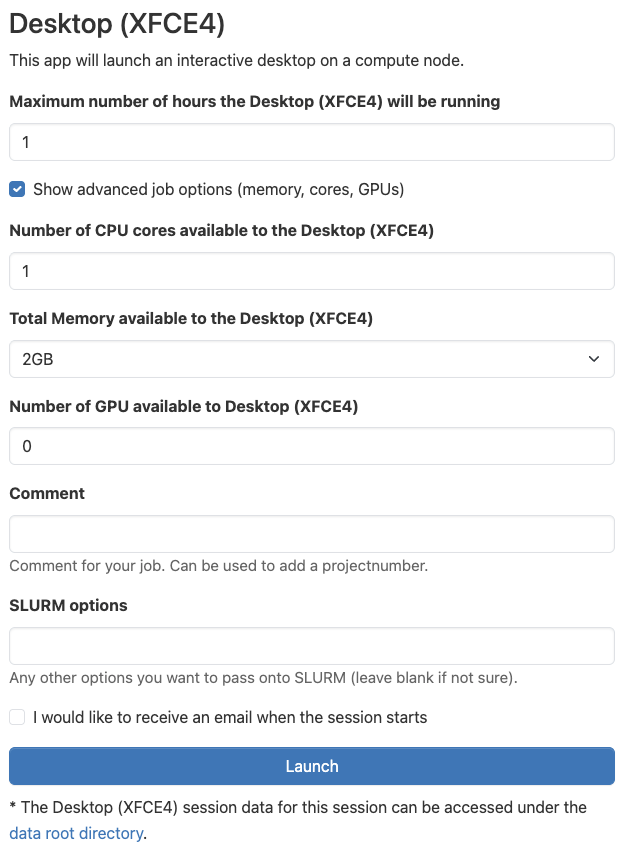623x846 pixels.
Task: Click the receive an email label text
Action: 230,717
